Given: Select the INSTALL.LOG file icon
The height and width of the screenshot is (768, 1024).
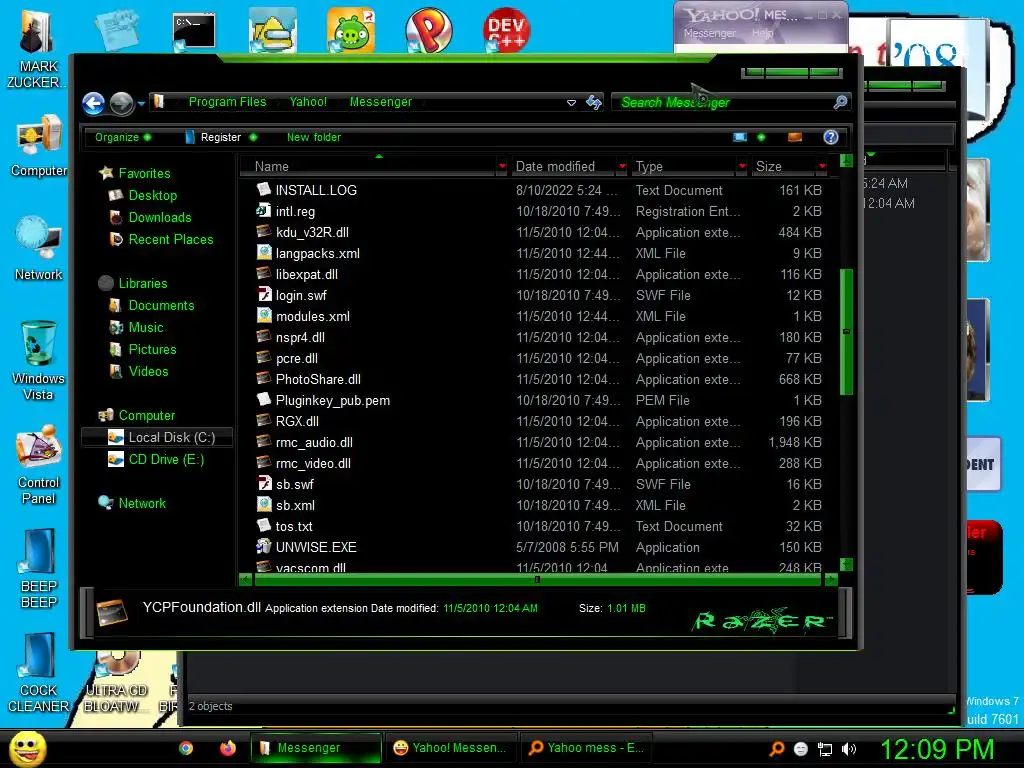Looking at the screenshot, I should (x=264, y=189).
